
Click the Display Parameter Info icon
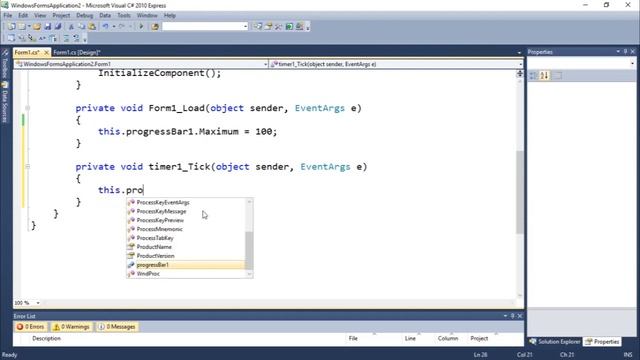pyautogui.click(x=22, y=38)
